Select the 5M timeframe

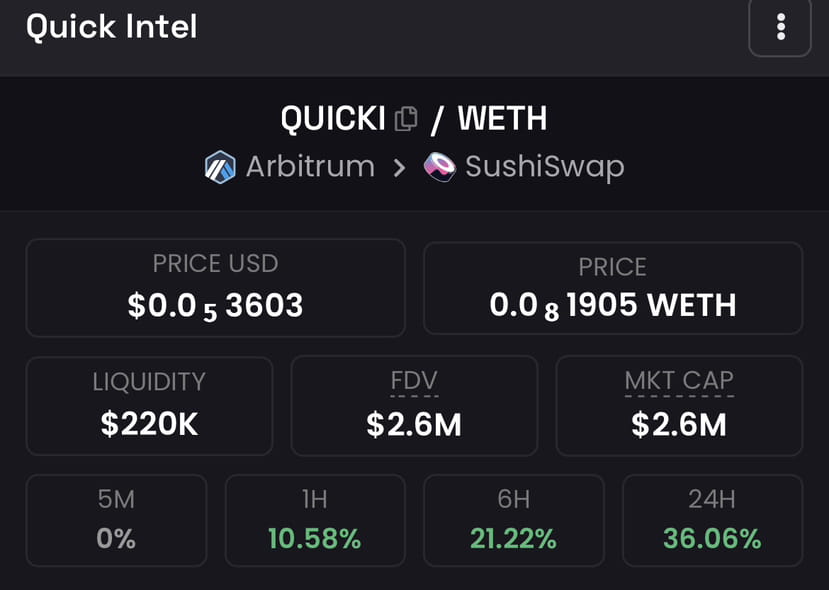[116, 520]
